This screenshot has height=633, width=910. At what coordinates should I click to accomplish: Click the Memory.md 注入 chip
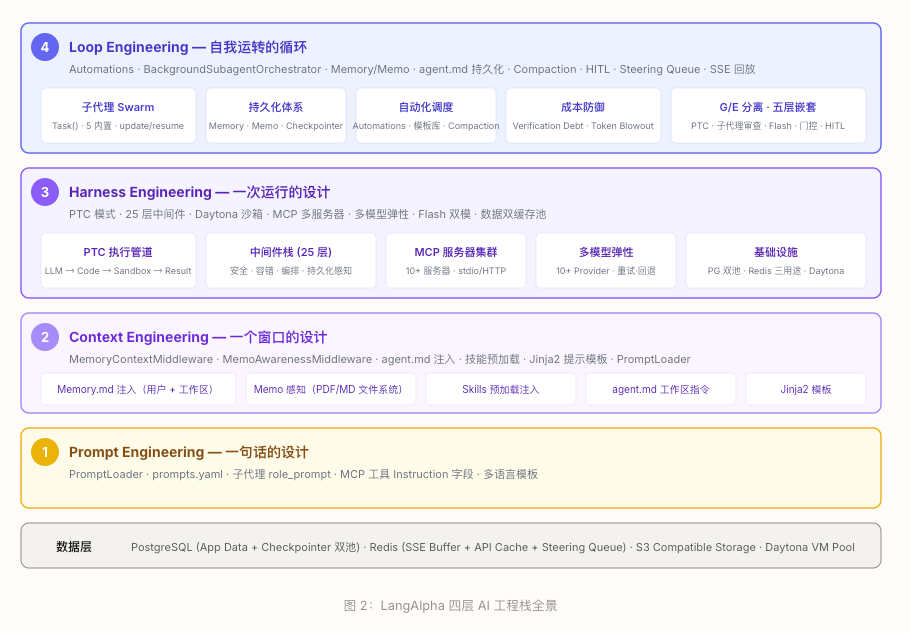(138, 389)
